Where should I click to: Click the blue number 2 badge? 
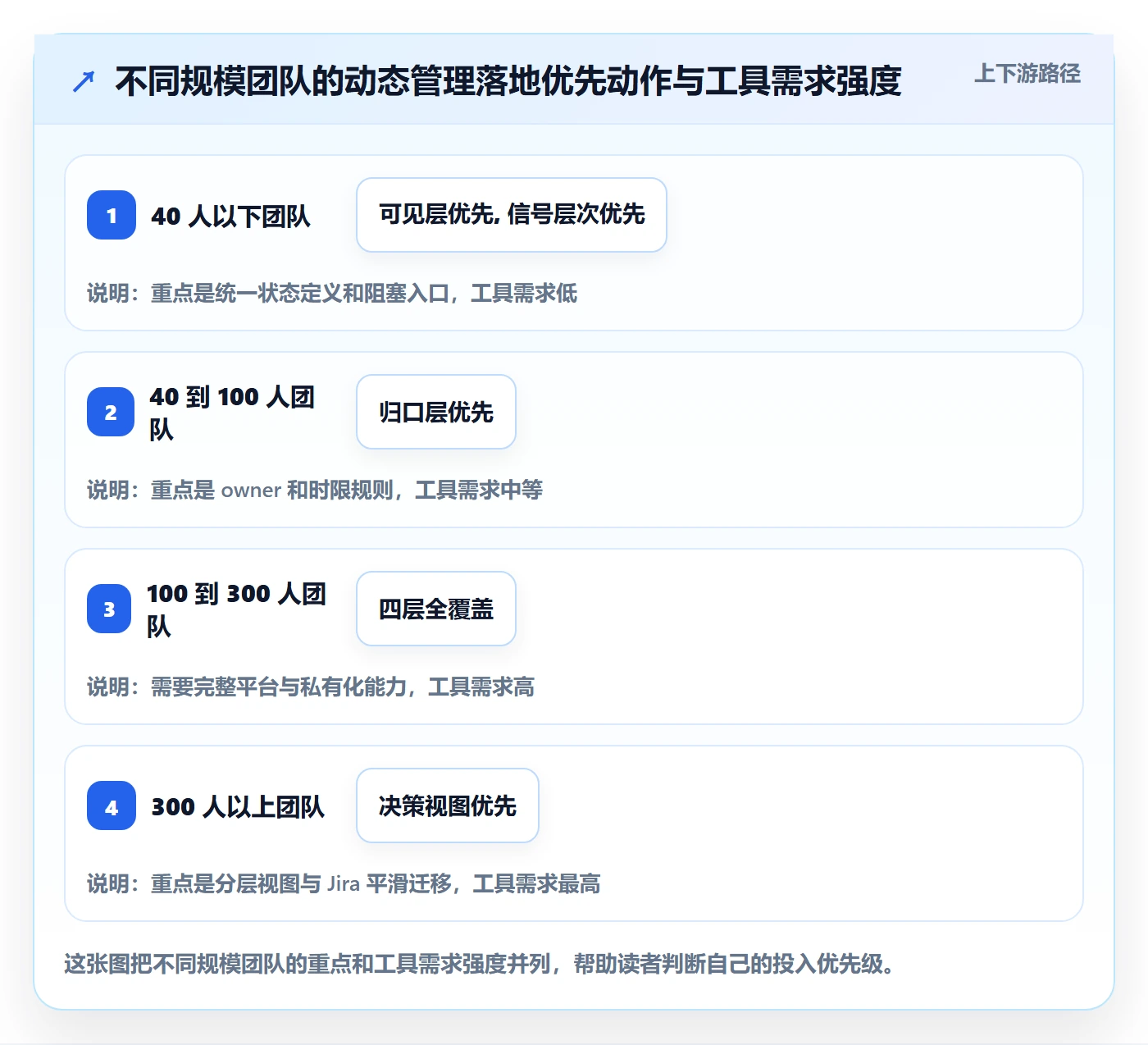[x=111, y=412]
